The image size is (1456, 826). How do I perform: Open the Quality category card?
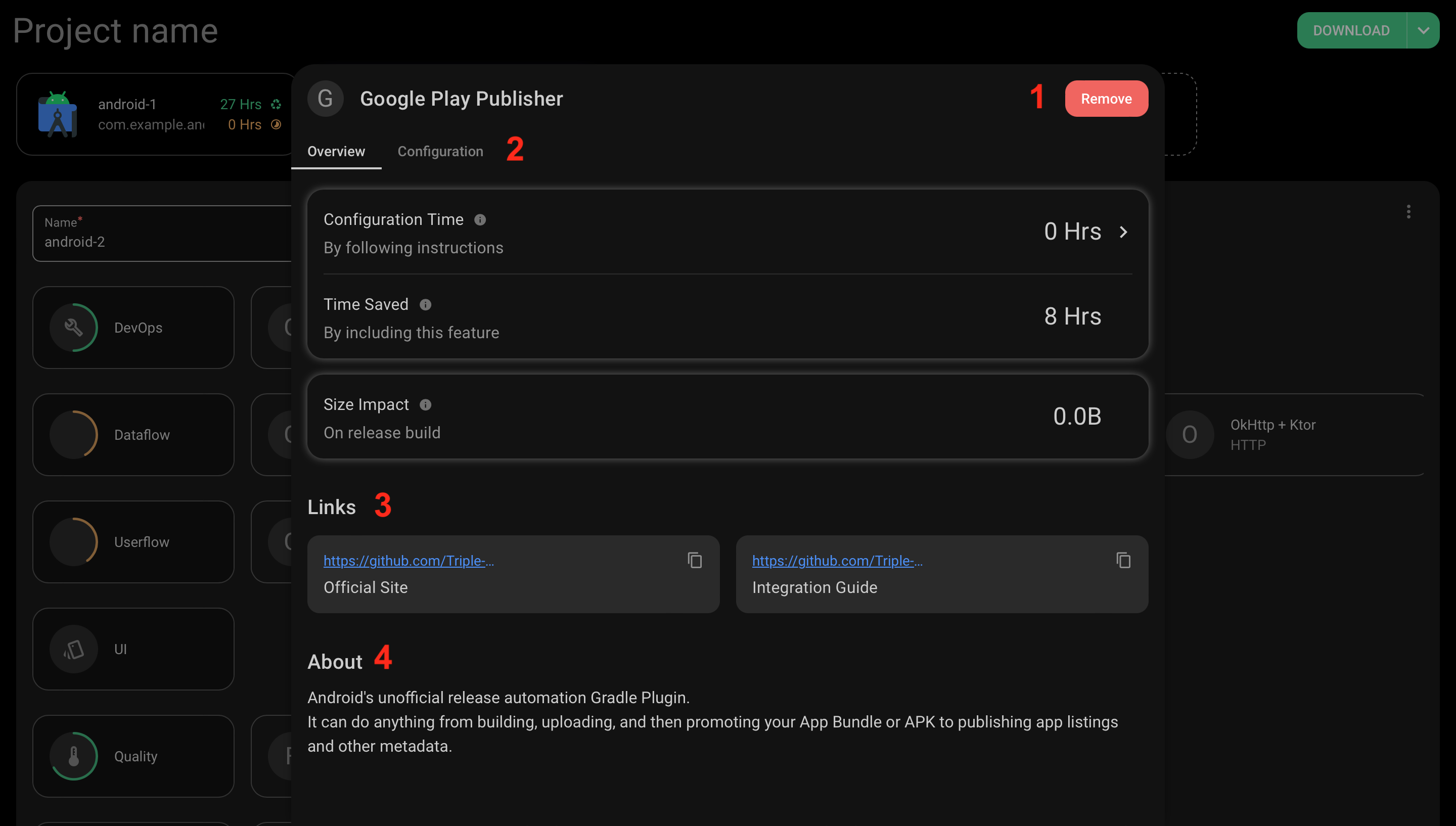click(133, 756)
